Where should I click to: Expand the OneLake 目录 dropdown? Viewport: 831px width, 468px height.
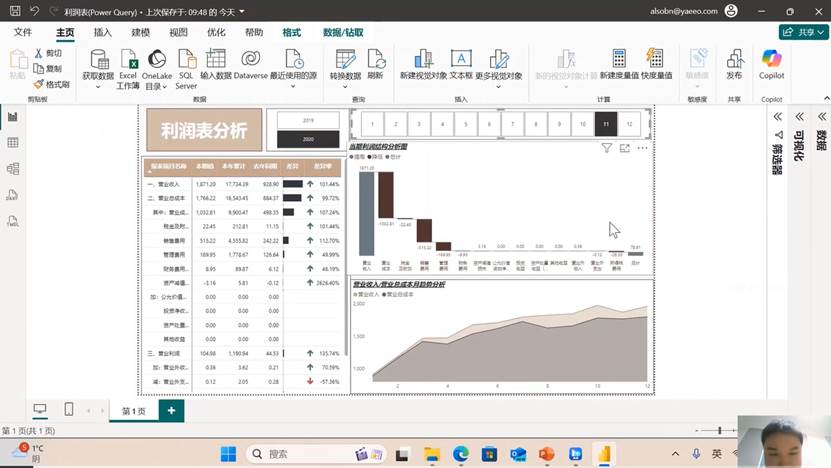pos(156,87)
